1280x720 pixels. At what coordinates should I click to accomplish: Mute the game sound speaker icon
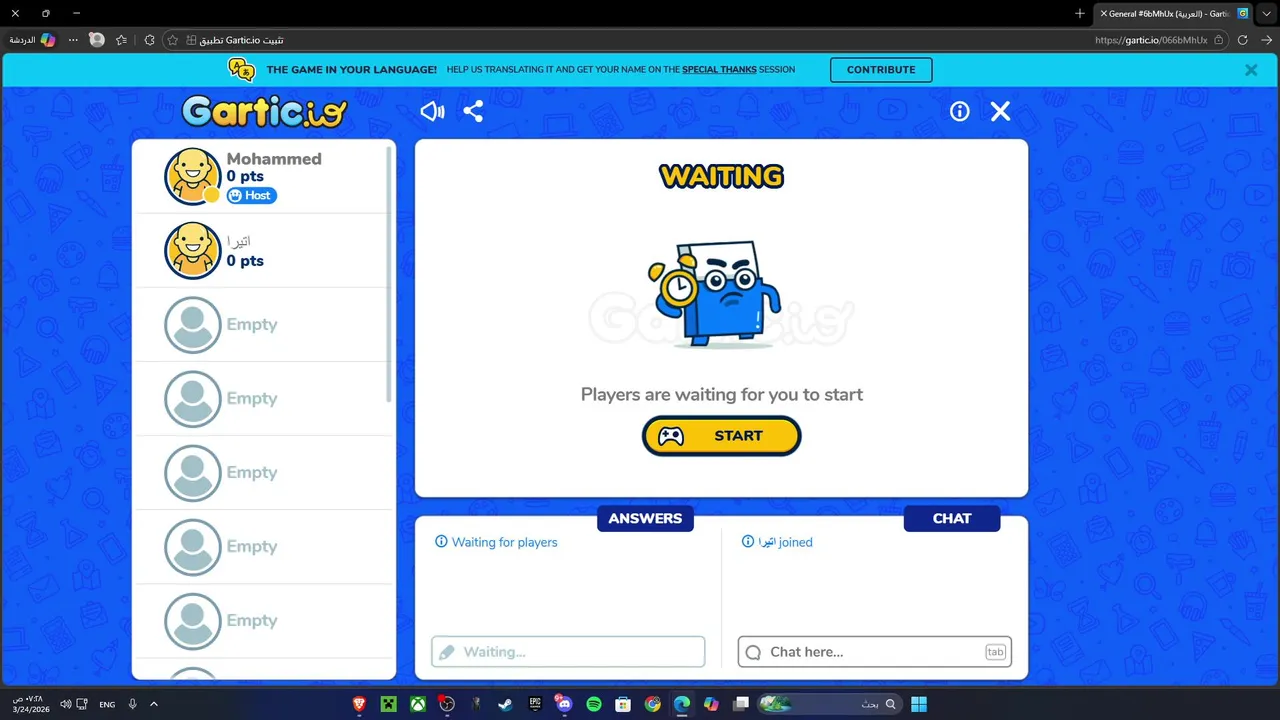(432, 111)
